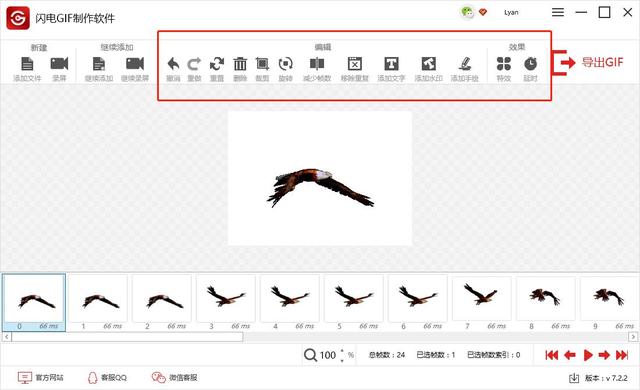The height and width of the screenshot is (390, 640).
Task: Open the Official Website (官方网站) link
Action: pos(40,378)
